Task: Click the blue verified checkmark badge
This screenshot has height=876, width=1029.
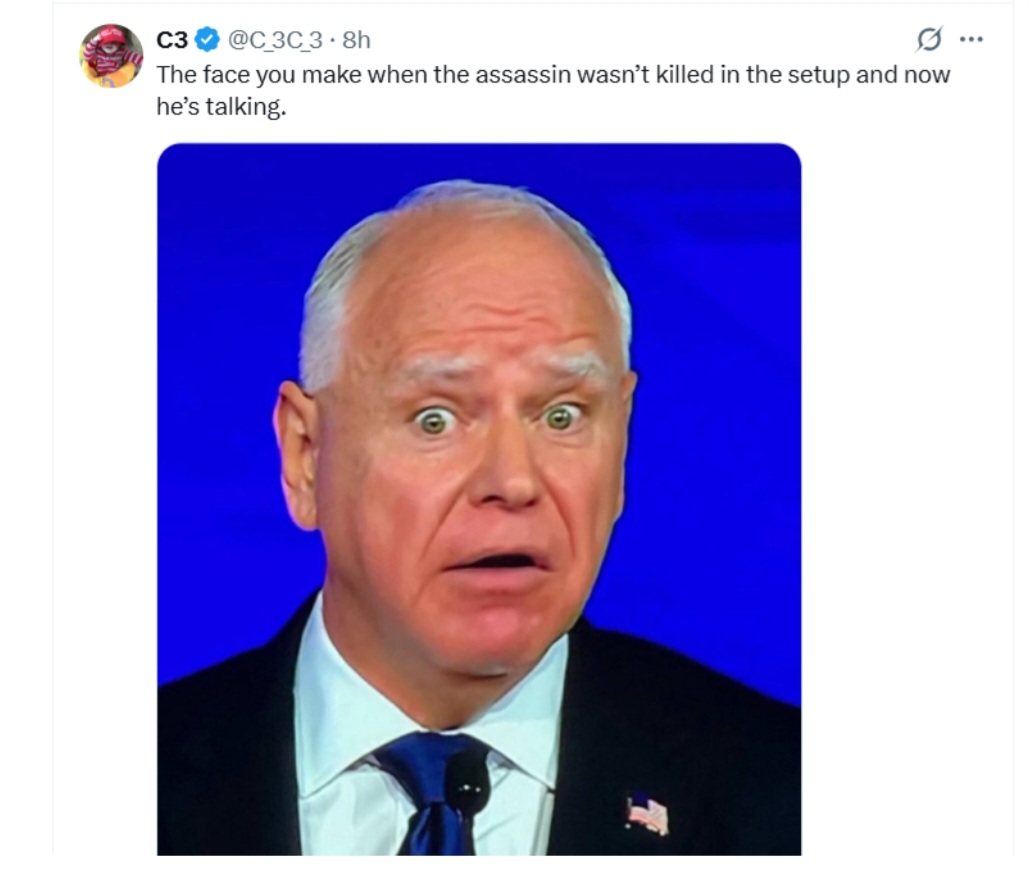Action: tap(207, 40)
